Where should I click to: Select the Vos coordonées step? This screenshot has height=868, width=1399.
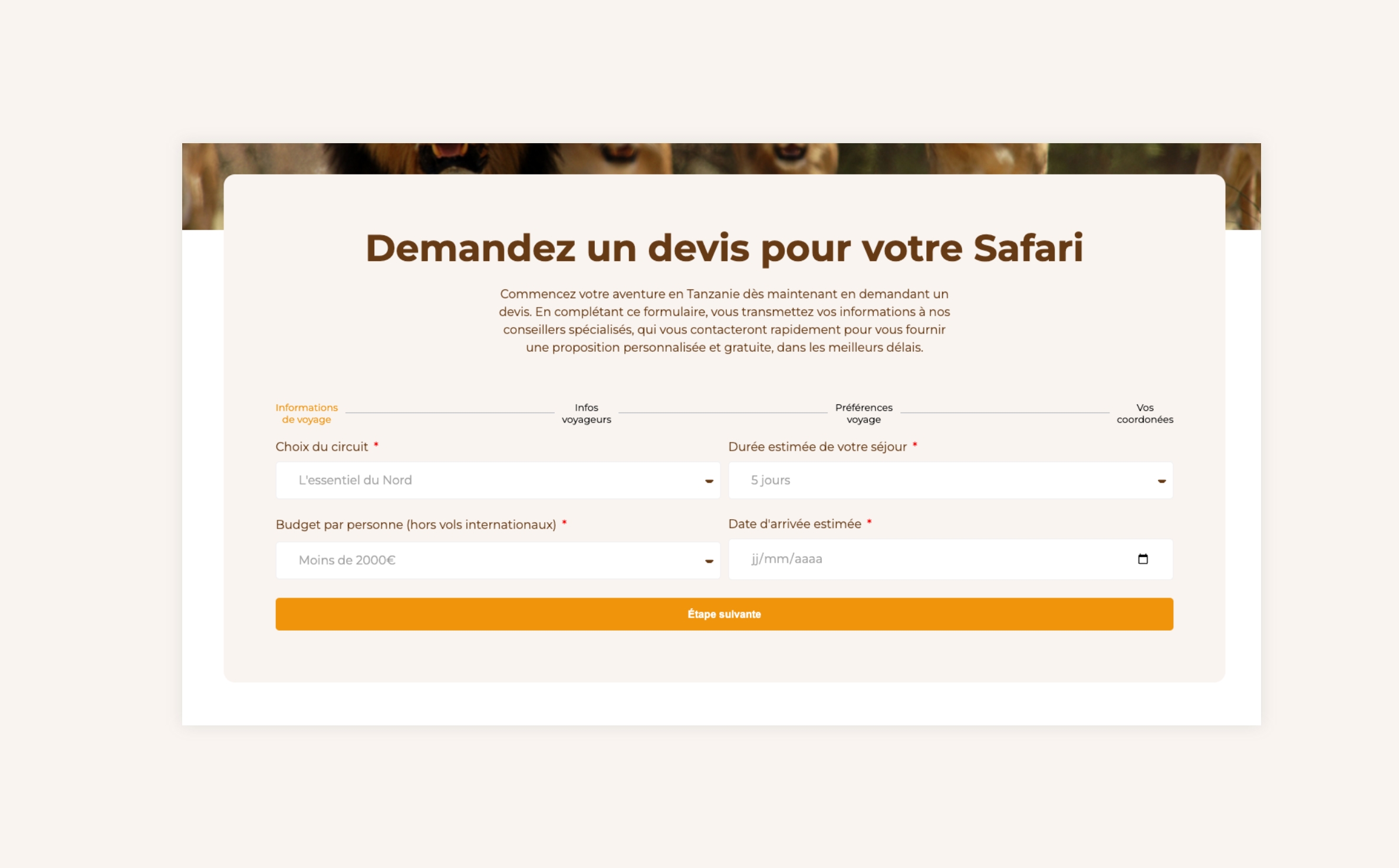pos(1144,414)
